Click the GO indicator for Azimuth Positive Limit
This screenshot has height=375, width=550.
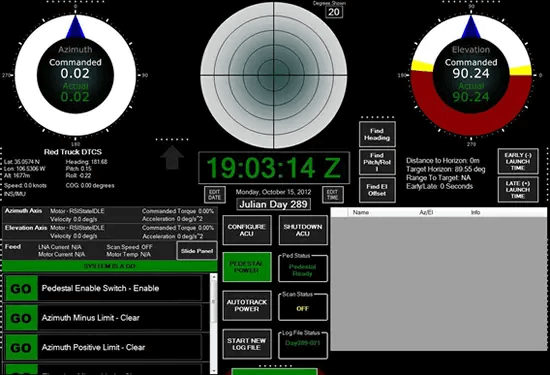point(21,347)
